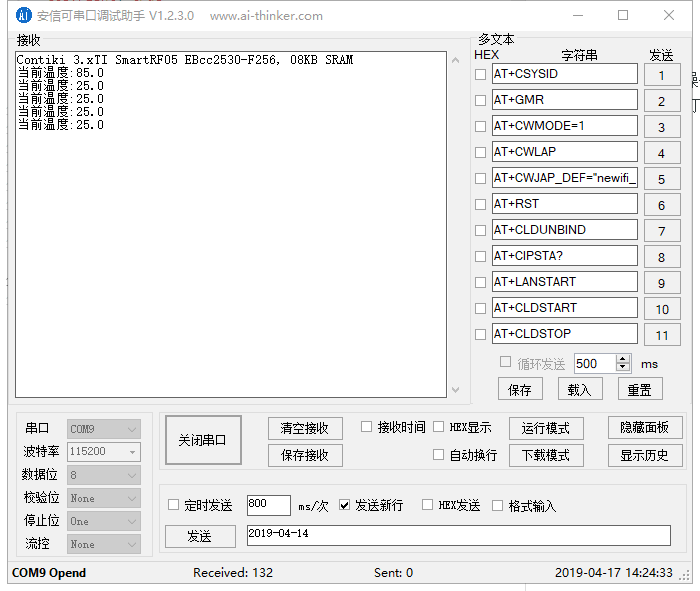Click the receive area scroll down arrow

[x=455, y=390]
